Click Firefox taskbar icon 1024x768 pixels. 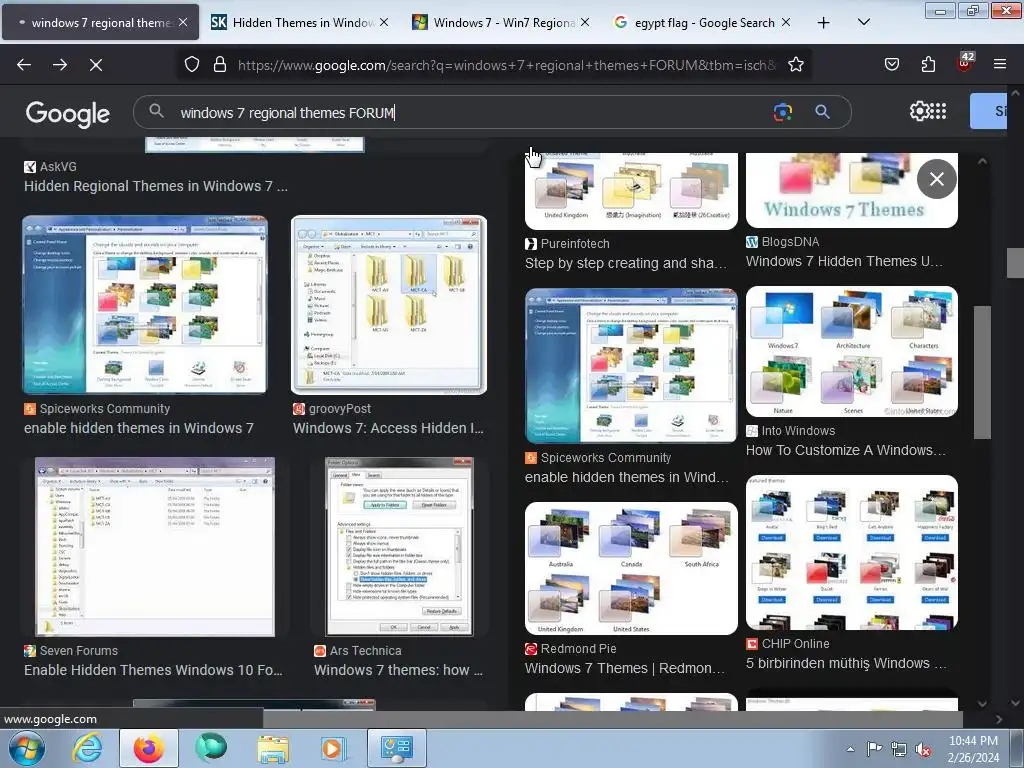(149, 748)
